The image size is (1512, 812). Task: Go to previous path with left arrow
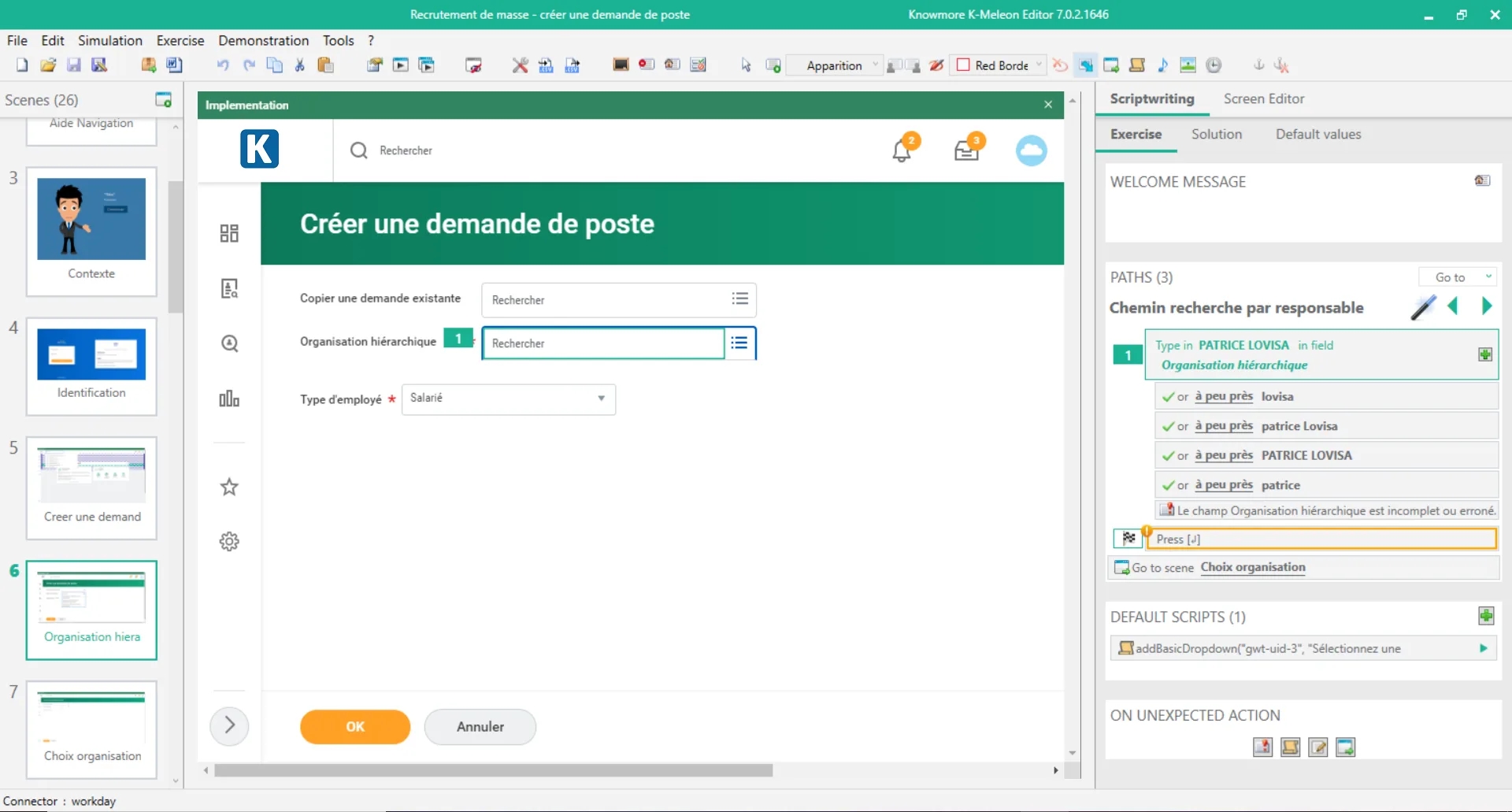click(x=1454, y=306)
